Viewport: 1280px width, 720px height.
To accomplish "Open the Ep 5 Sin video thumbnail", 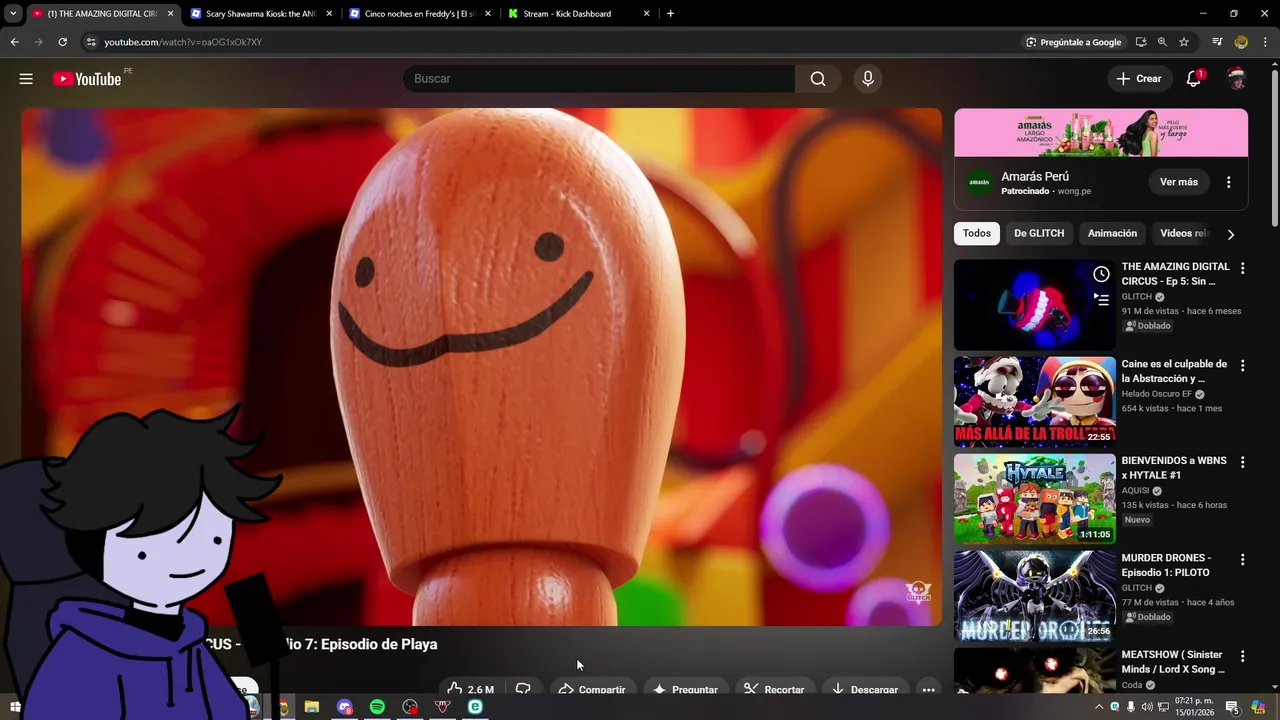I will [1035, 305].
